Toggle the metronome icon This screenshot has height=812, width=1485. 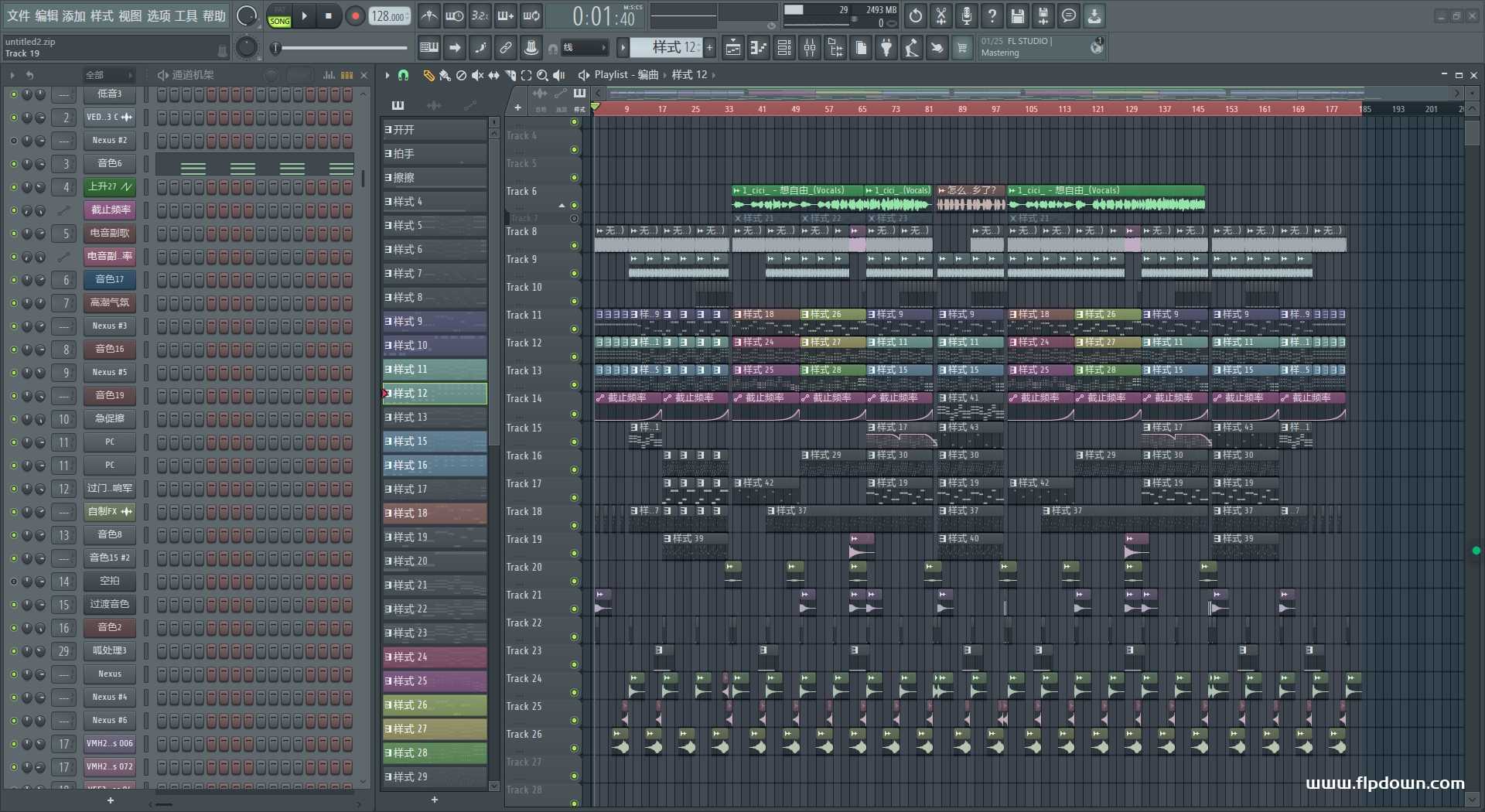click(429, 15)
